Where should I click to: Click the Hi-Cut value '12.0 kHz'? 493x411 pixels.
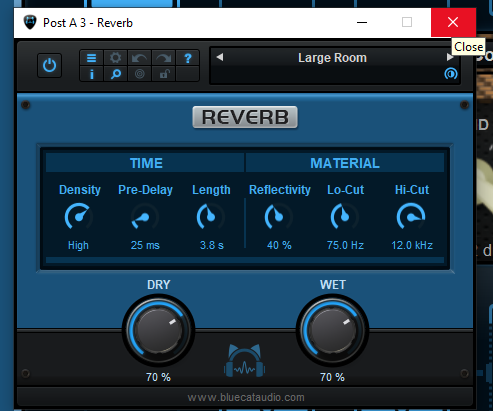click(x=412, y=245)
